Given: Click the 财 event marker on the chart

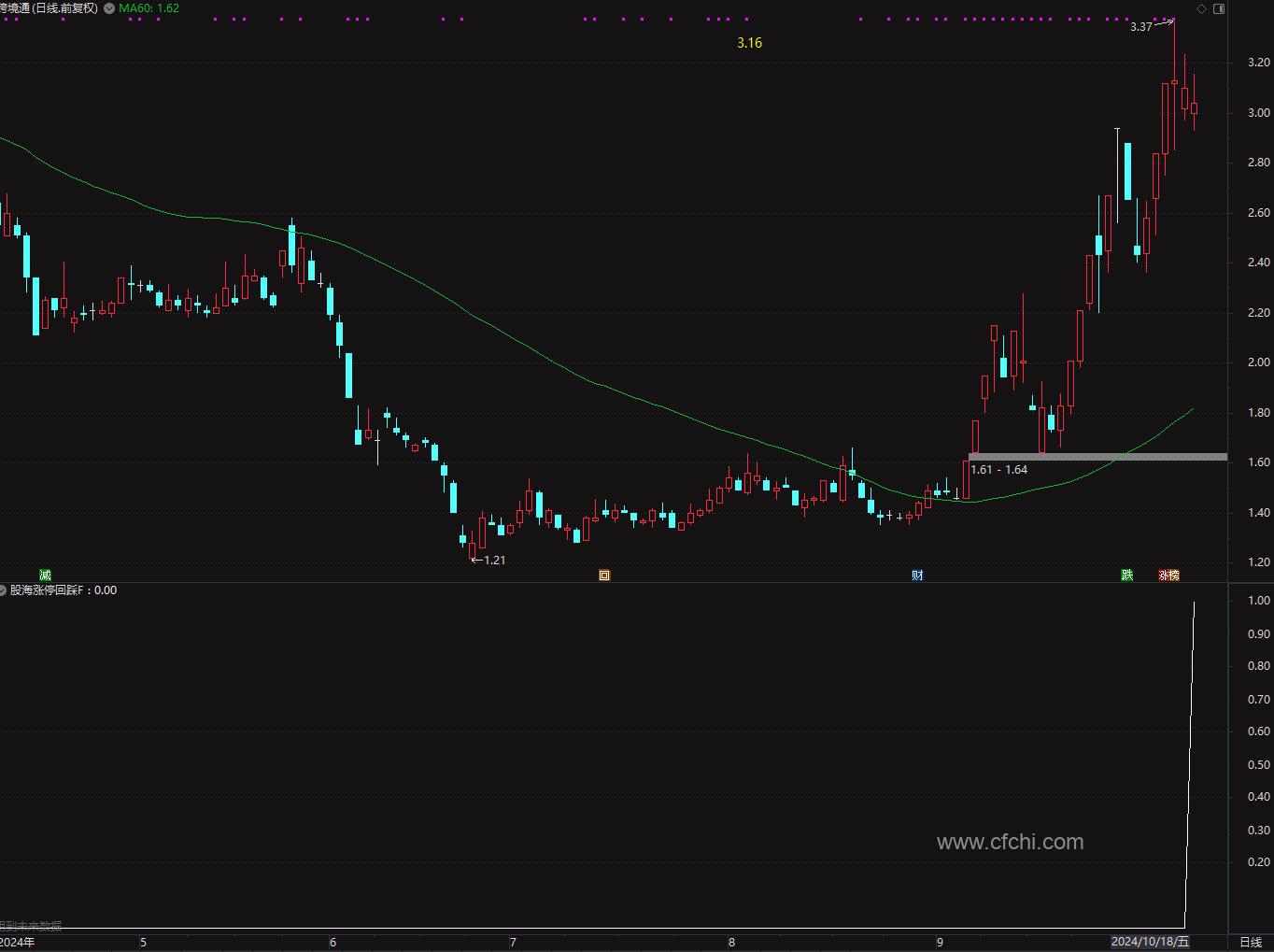Looking at the screenshot, I should [917, 575].
